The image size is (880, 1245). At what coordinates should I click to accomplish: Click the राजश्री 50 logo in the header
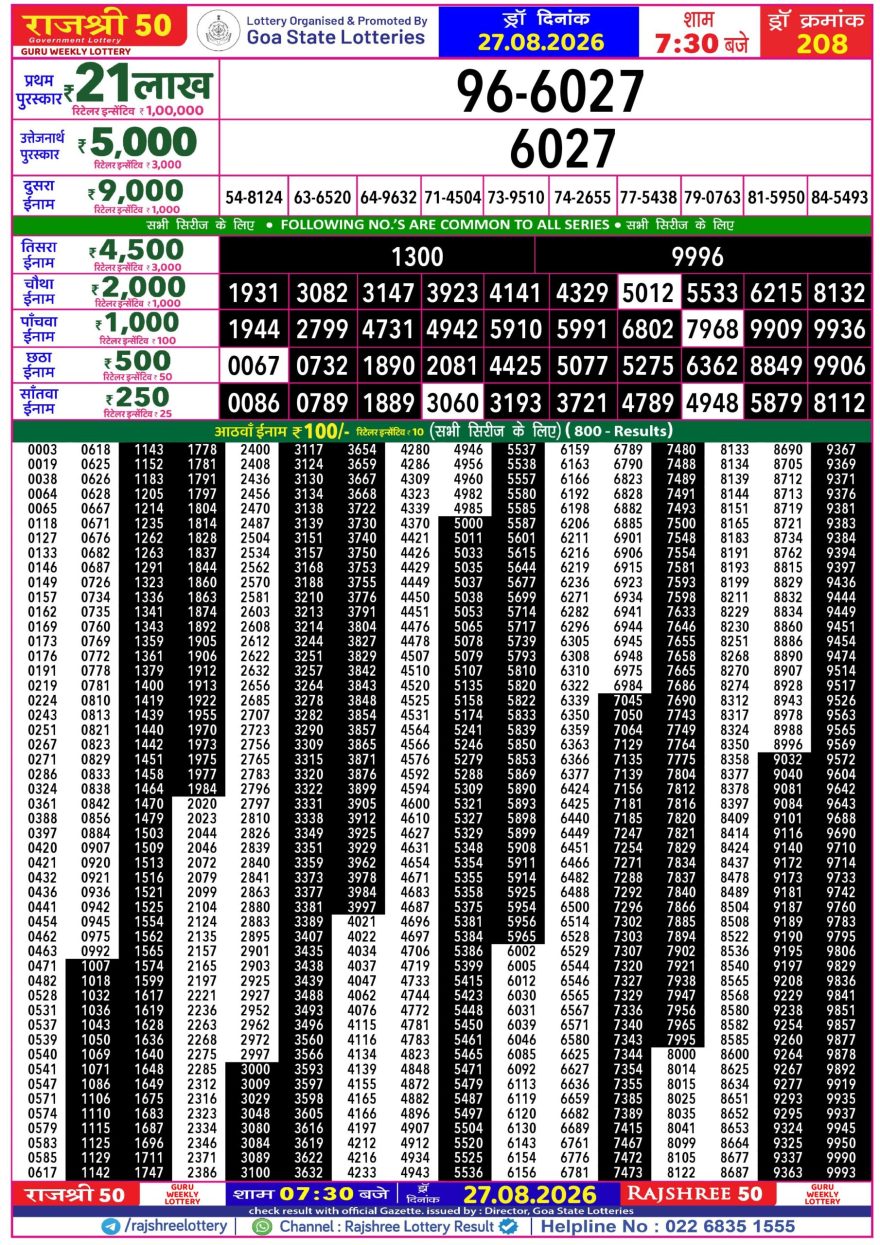pos(99,25)
